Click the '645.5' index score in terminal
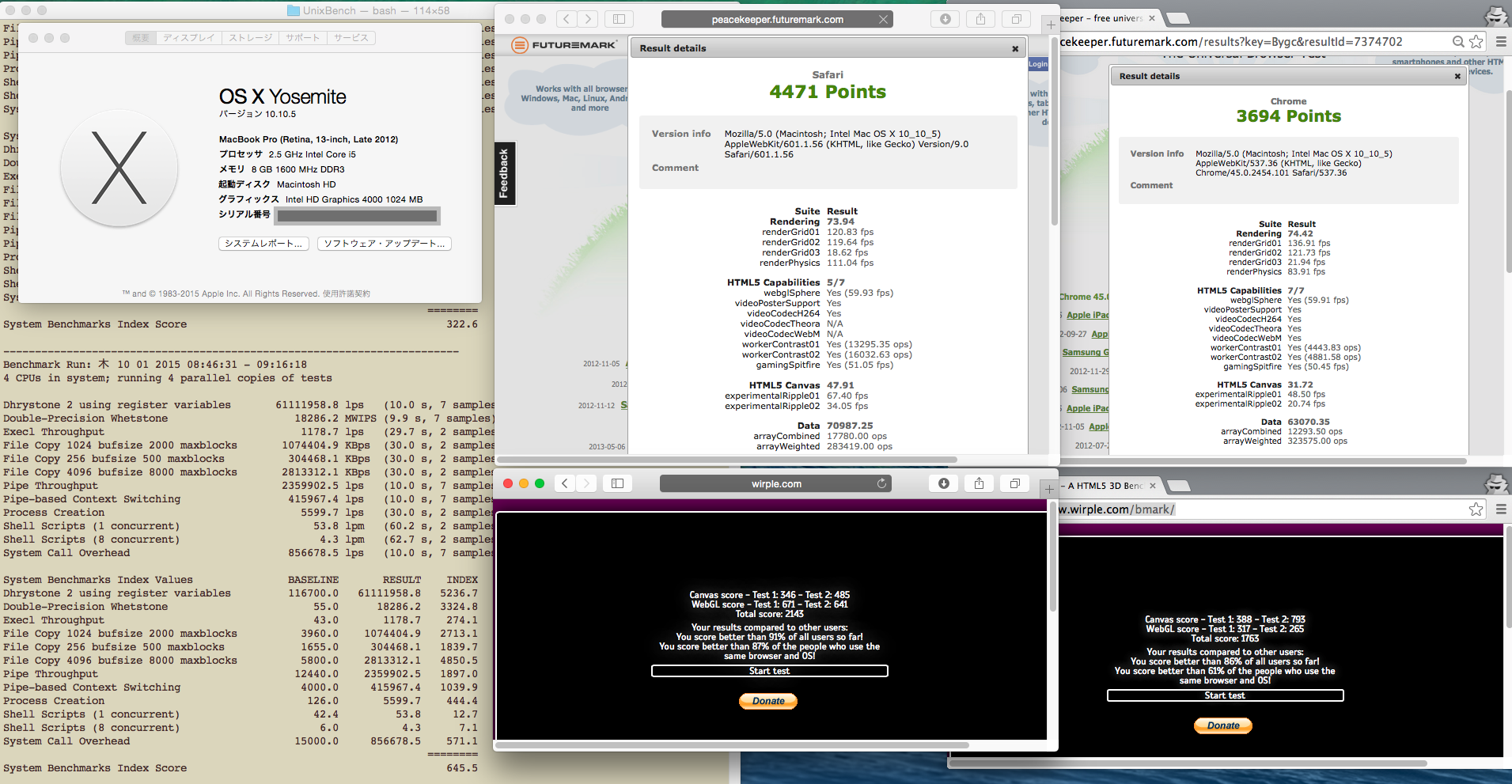The height and width of the screenshot is (784, 1512). 462,768
